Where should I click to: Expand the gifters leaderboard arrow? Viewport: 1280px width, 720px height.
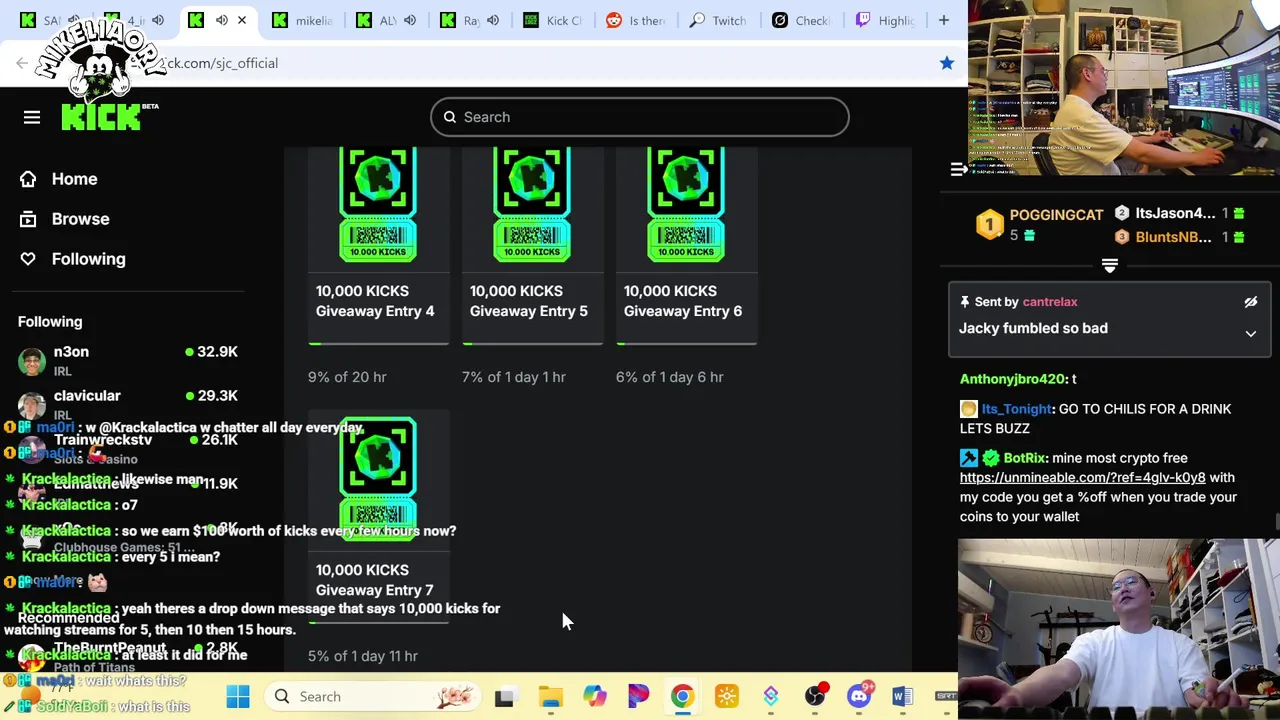1109,265
